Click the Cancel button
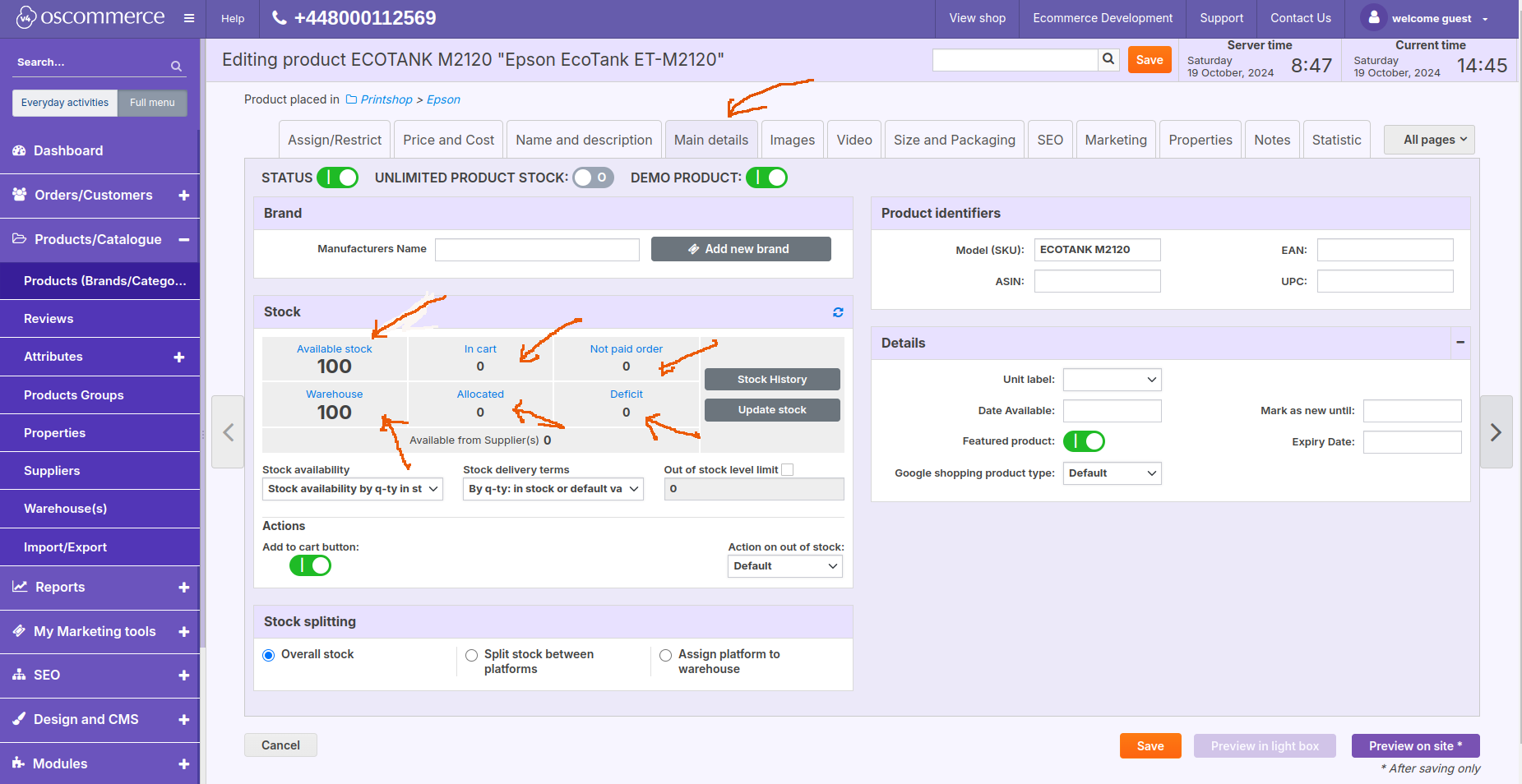 coord(280,745)
